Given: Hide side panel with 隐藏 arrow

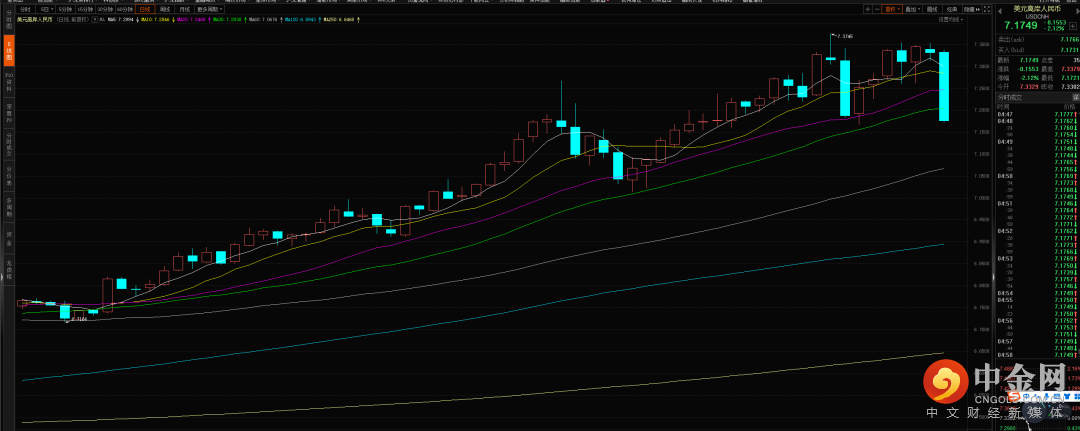Looking at the screenshot, I should [x=971, y=9].
